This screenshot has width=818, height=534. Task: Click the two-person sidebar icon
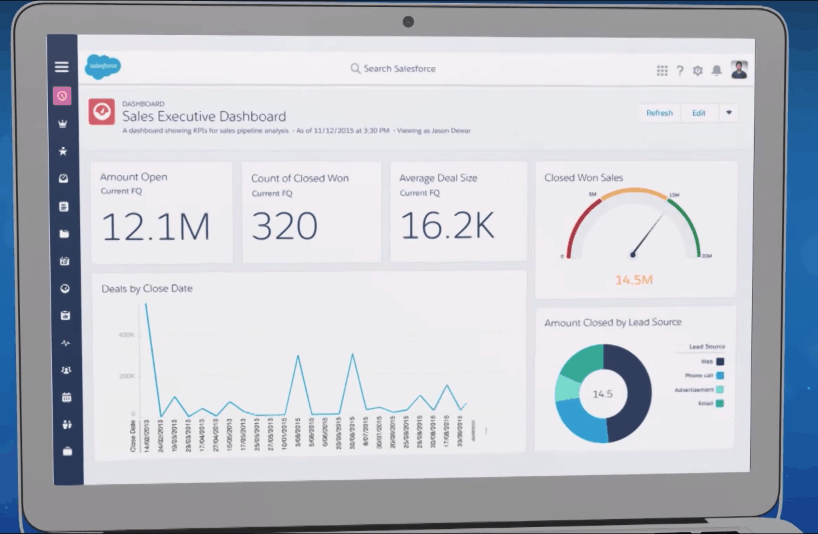(67, 424)
